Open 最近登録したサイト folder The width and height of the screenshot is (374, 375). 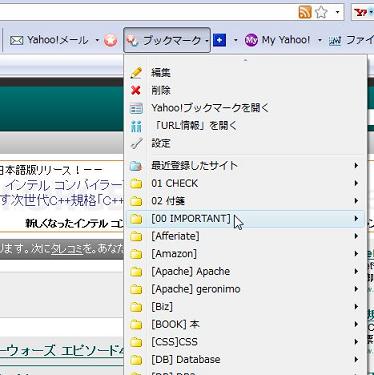245,165
